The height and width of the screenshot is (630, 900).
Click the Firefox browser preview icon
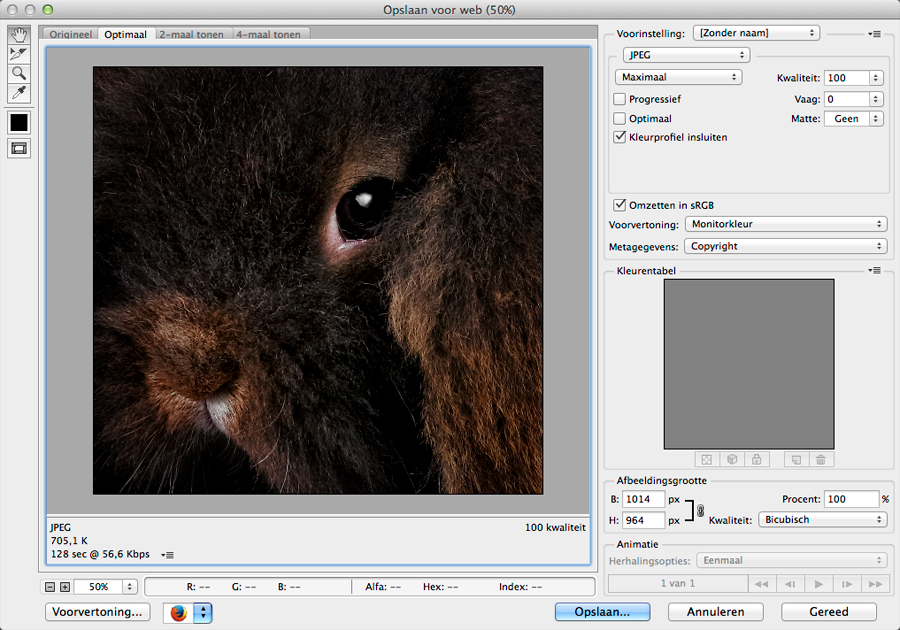(x=178, y=612)
